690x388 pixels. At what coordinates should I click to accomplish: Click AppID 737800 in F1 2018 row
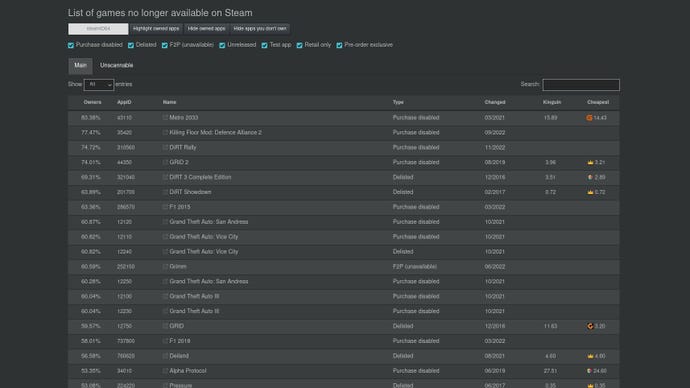[126, 341]
